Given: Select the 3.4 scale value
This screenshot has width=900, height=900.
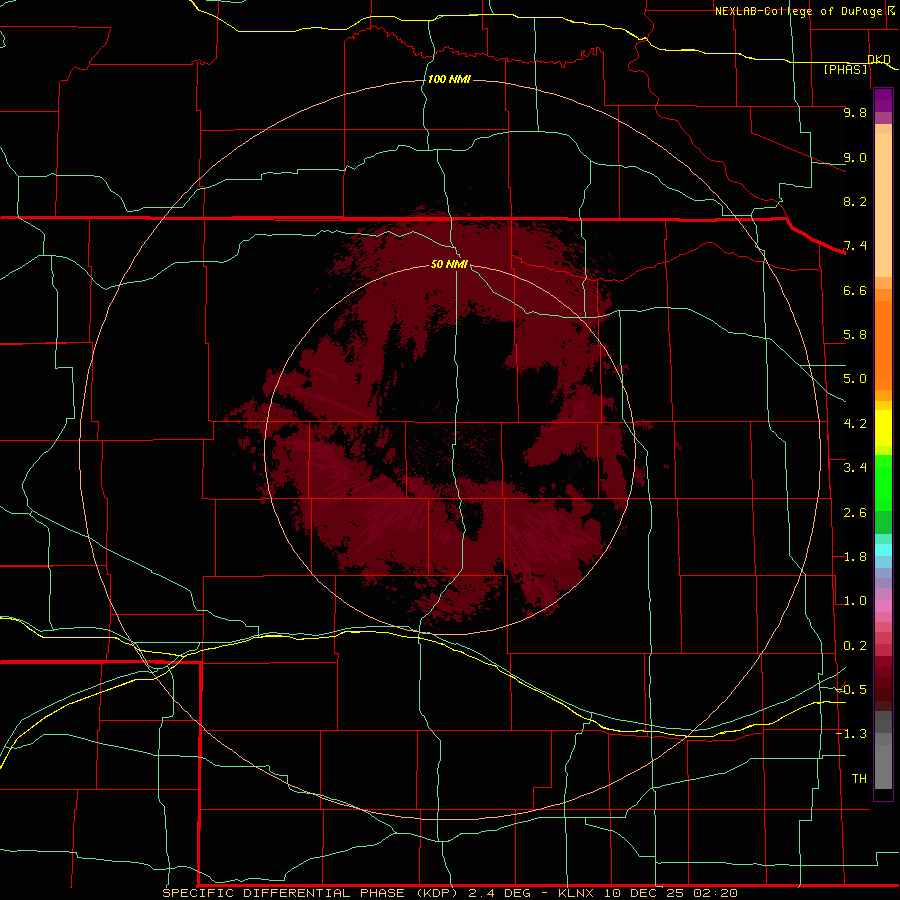Looking at the screenshot, I should coord(855,468).
